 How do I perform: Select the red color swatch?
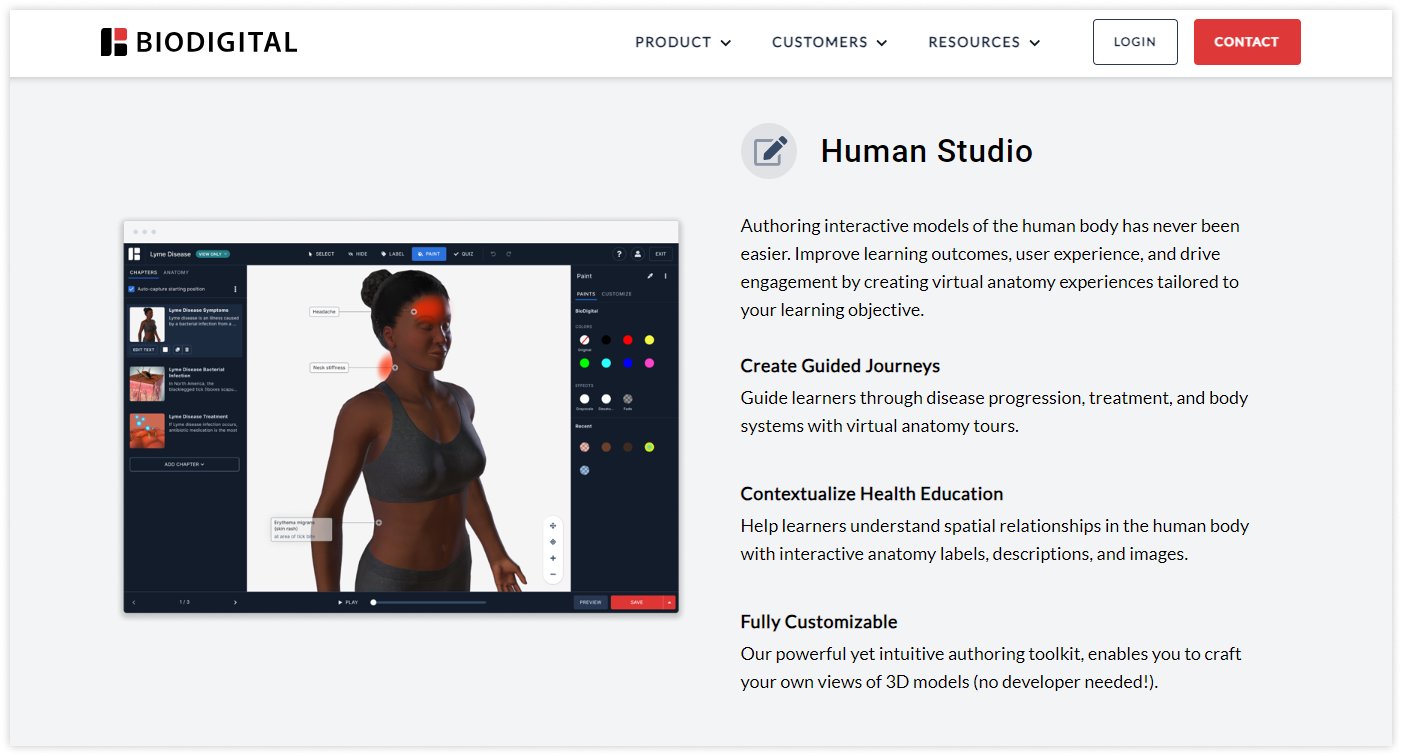(628, 340)
